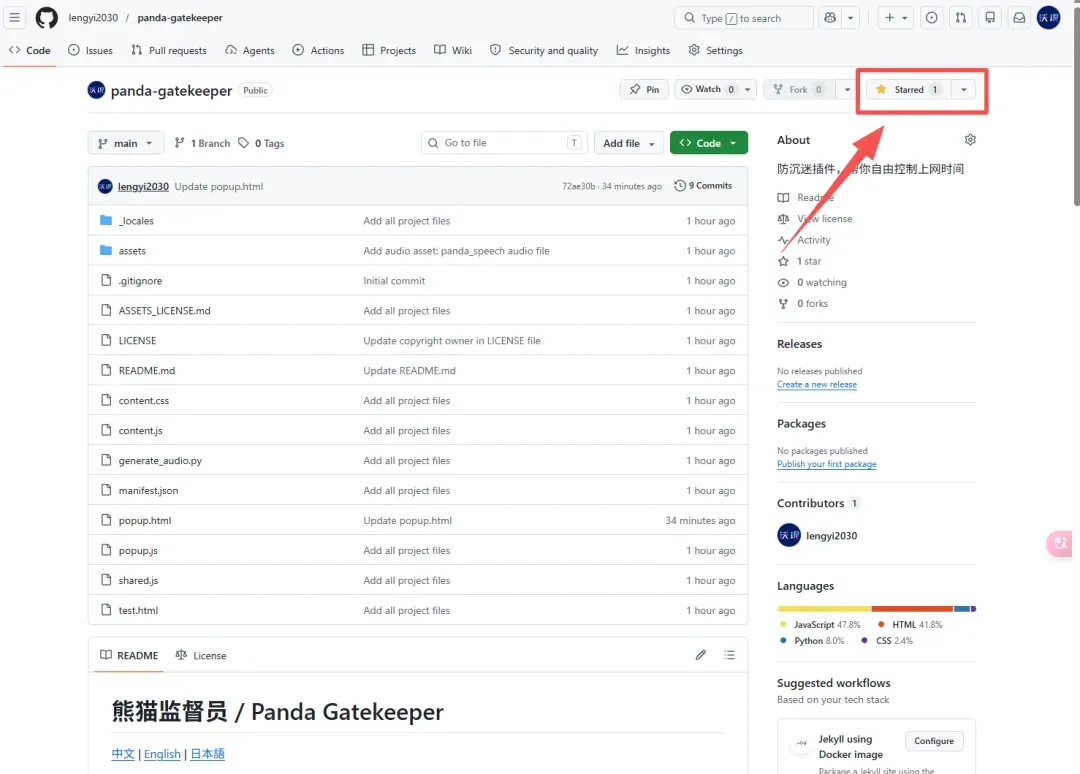Open the green Code dropdown
The height and width of the screenshot is (774, 1080).
[708, 143]
